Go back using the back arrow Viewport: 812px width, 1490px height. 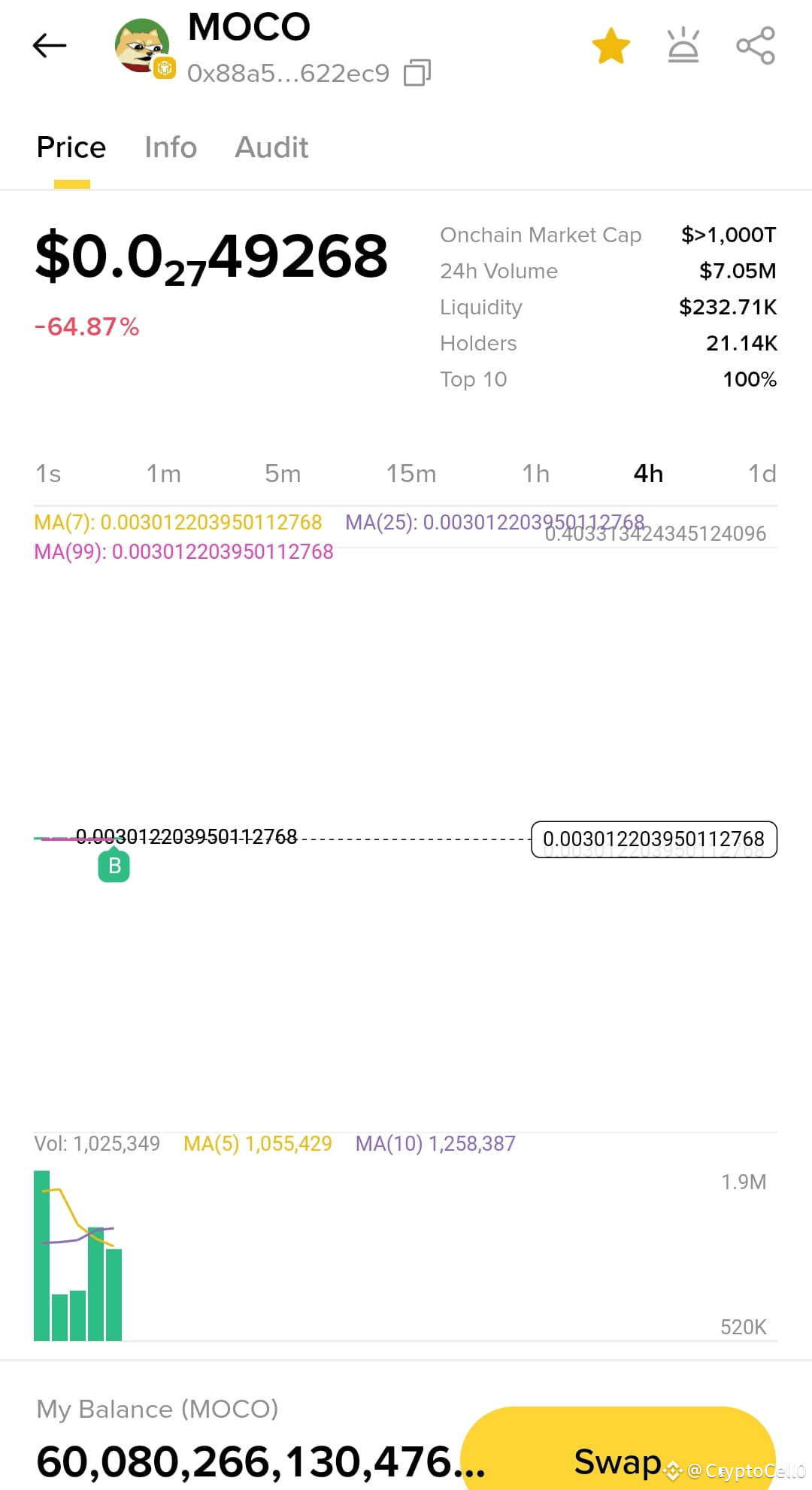click(48, 45)
